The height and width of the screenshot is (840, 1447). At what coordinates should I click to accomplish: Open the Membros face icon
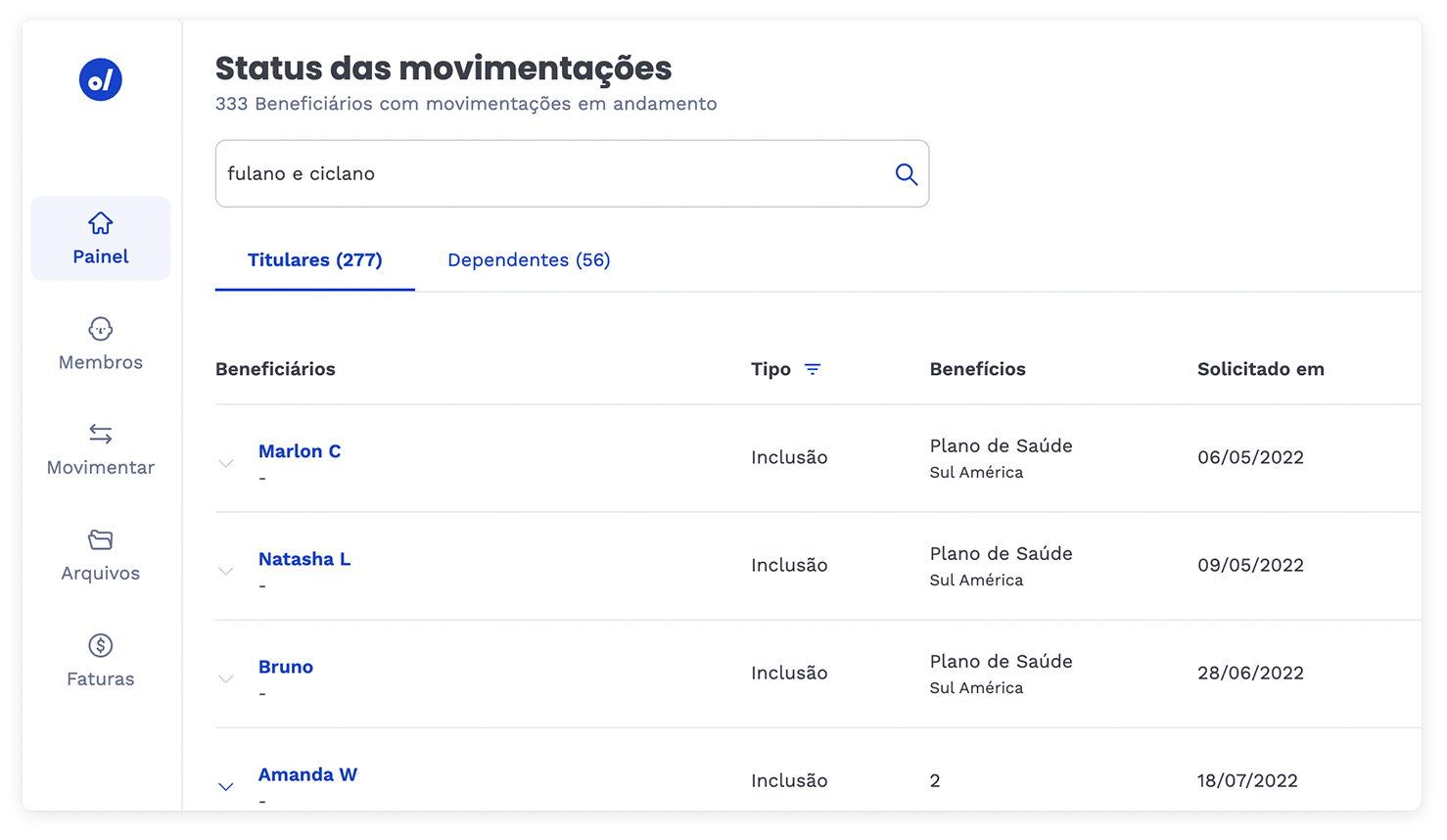101,329
